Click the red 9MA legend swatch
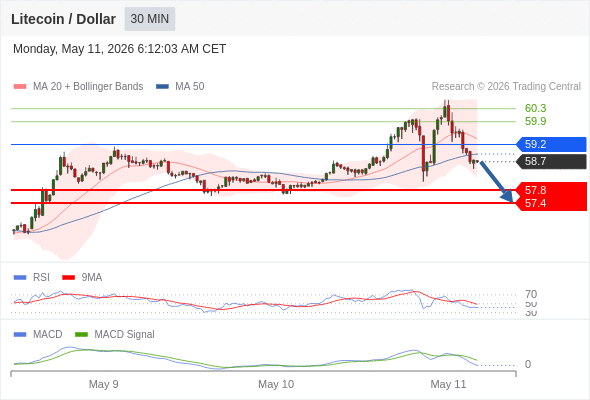The width and height of the screenshot is (590, 400). click(x=68, y=278)
